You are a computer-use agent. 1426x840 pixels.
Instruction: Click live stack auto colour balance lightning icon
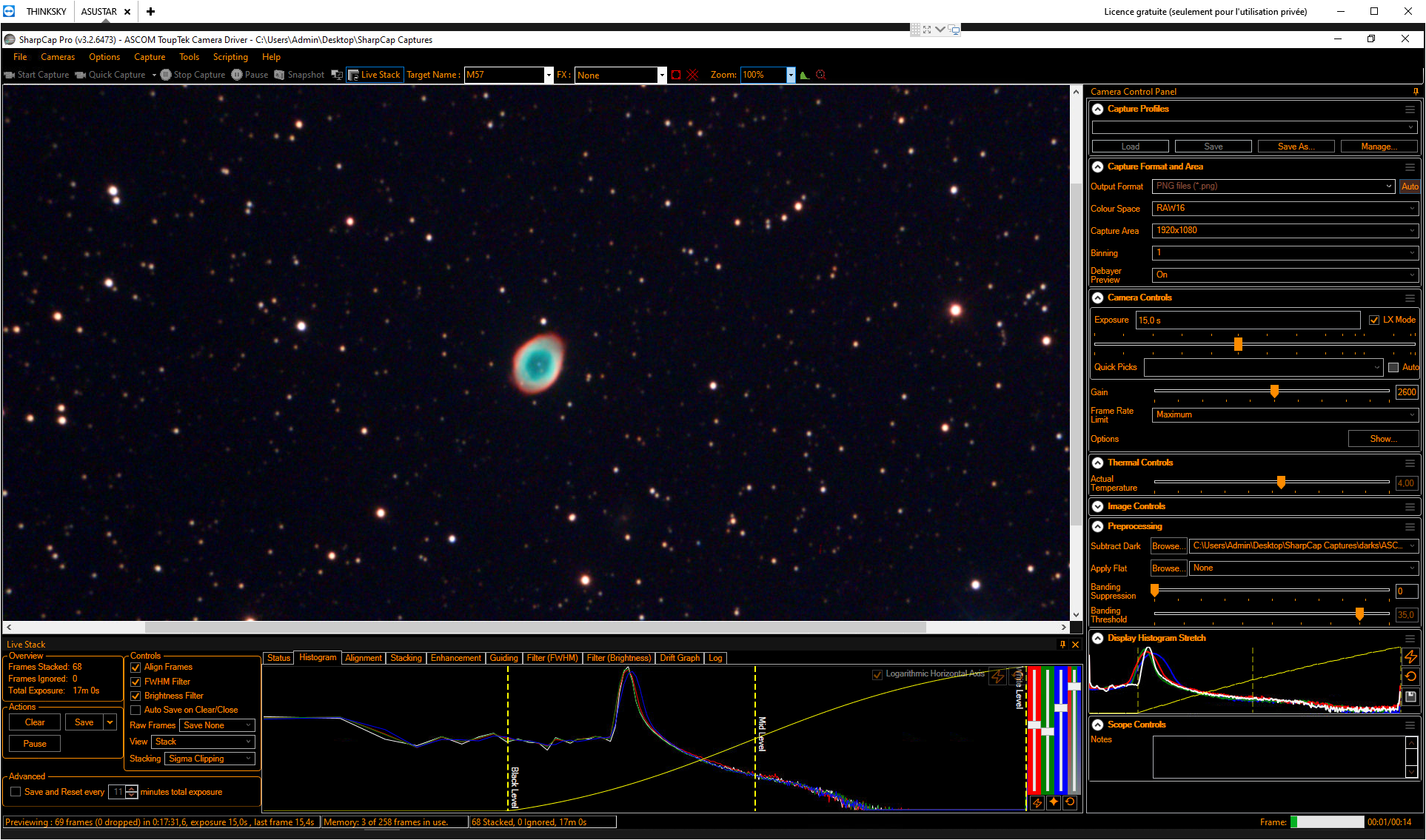[1037, 802]
